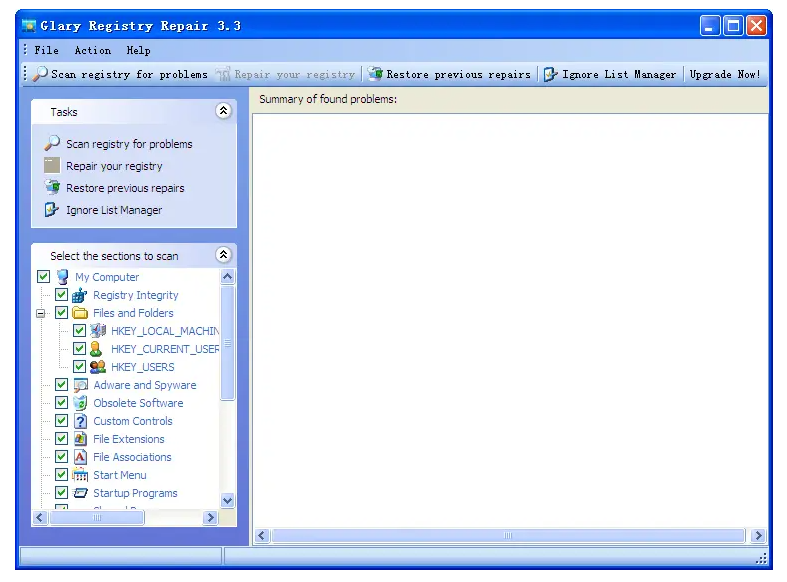787x582 pixels.
Task: Click the magnifier icon in Tasks panel
Action: 52,143
